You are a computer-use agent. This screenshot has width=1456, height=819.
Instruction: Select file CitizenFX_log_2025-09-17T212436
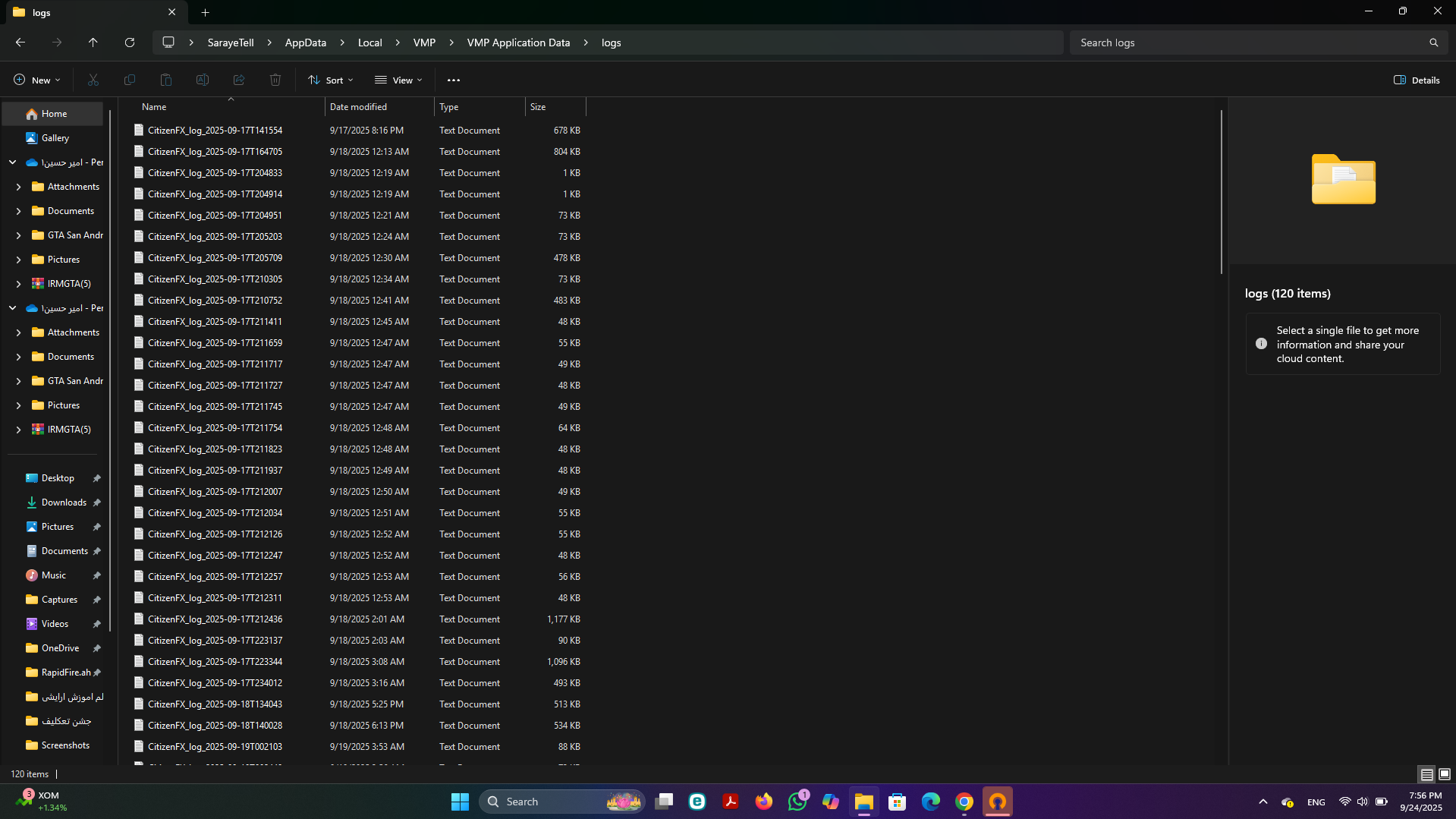coord(215,619)
